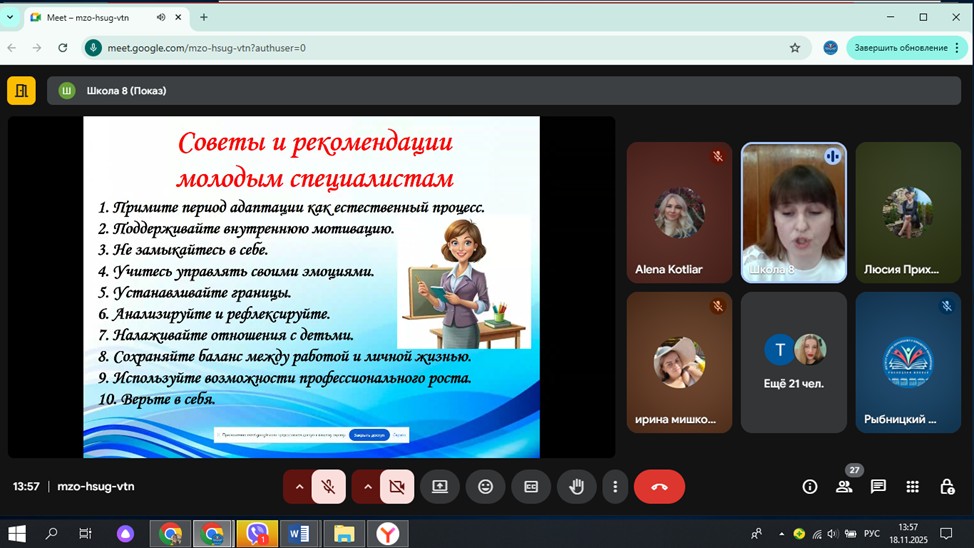Image resolution: width=974 pixels, height=548 pixels.
Task: Toggle the microphone mute button
Action: (328, 487)
